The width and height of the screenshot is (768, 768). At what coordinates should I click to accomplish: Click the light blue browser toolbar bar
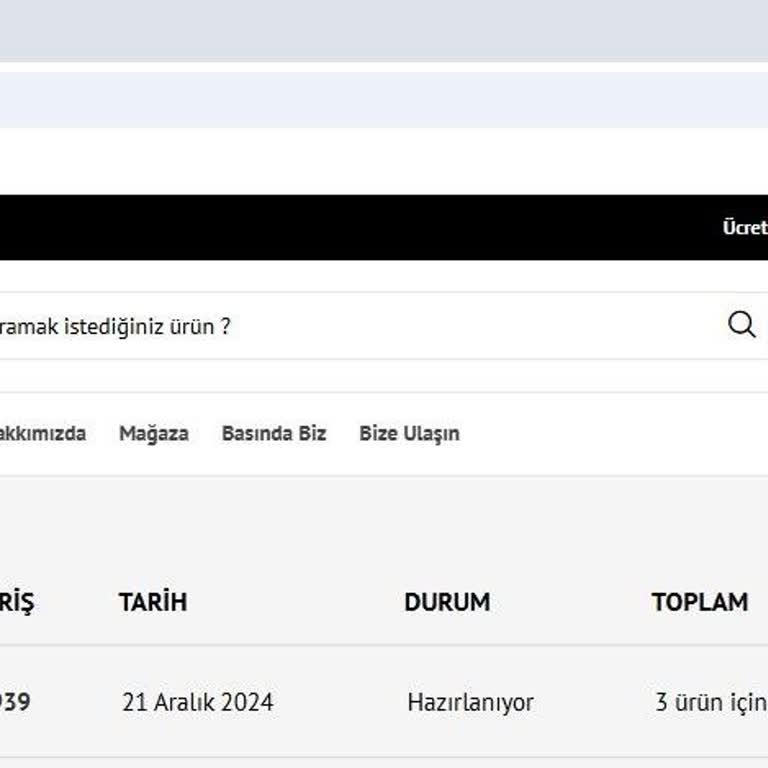coord(384,99)
